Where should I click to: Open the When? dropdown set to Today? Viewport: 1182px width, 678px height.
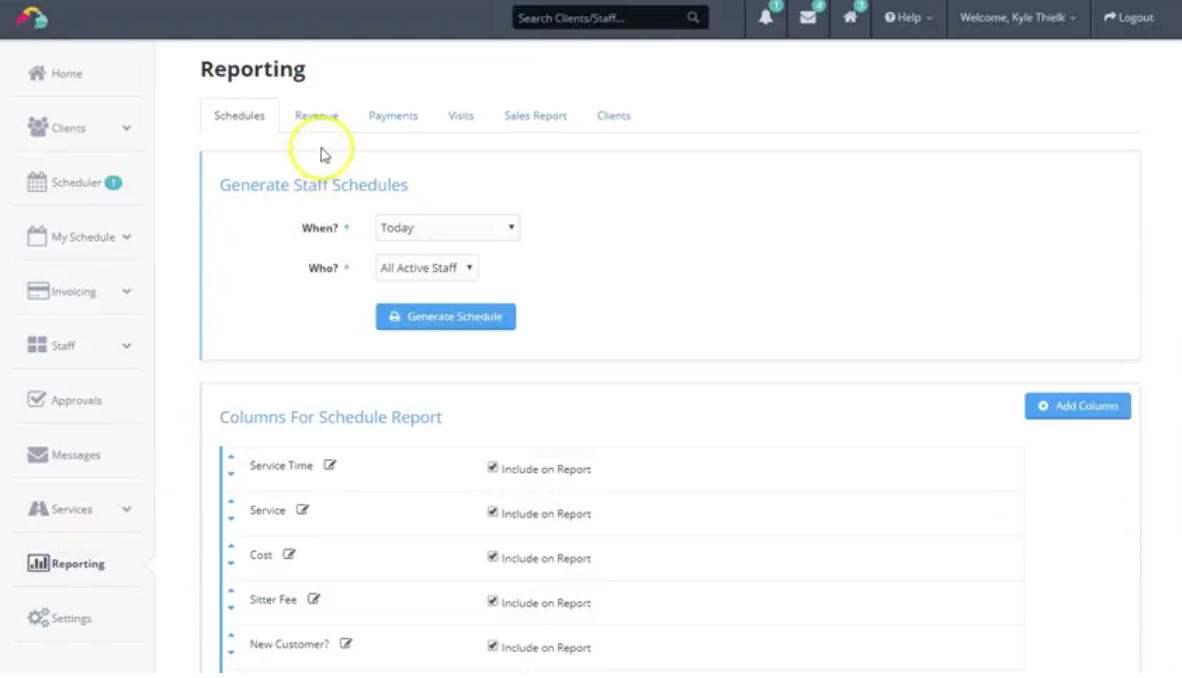[x=448, y=227]
